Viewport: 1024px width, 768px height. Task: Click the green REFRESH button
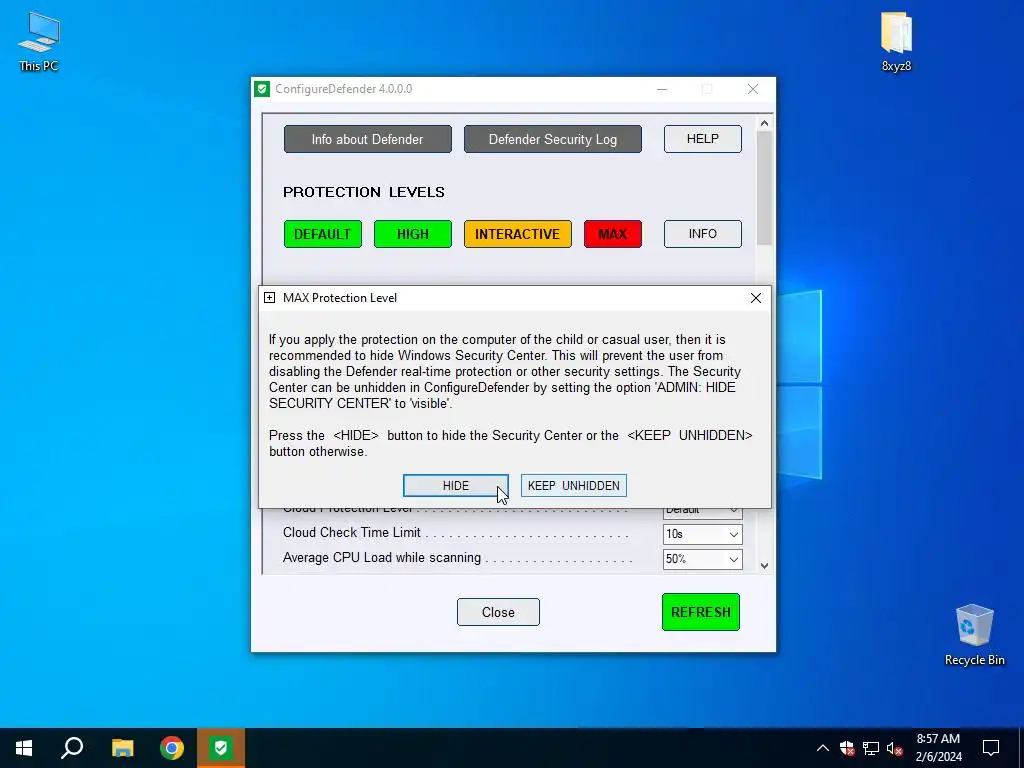(x=701, y=612)
